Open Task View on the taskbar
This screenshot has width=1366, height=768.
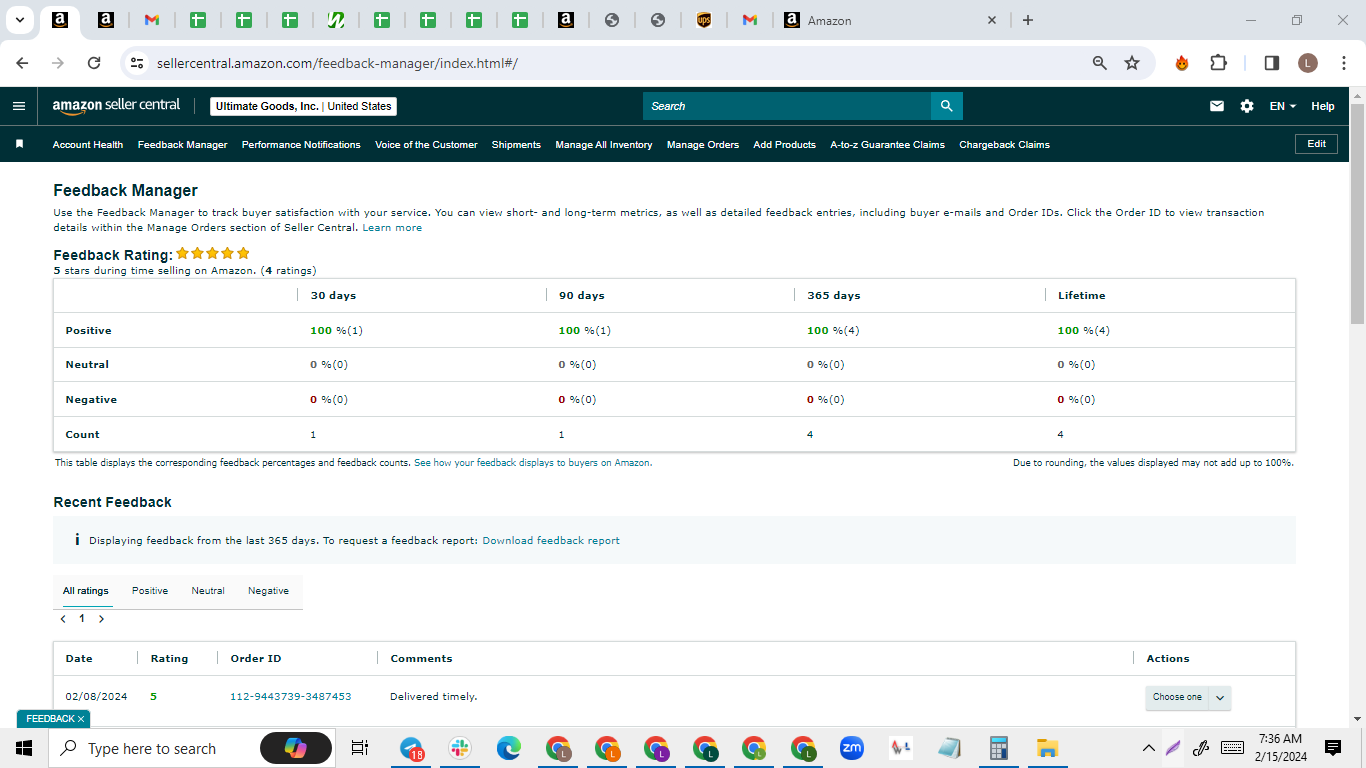(360, 748)
